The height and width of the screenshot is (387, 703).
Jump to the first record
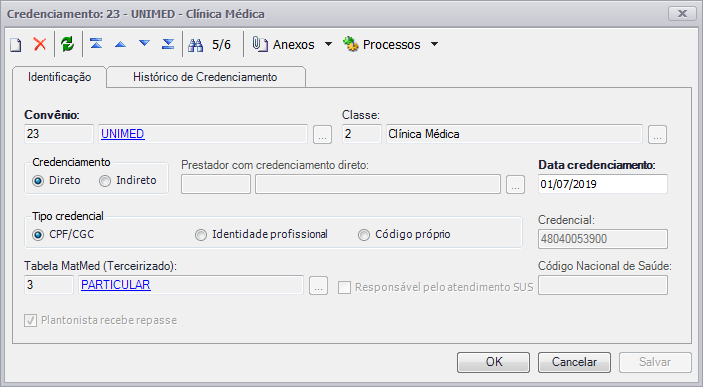pyautogui.click(x=96, y=43)
